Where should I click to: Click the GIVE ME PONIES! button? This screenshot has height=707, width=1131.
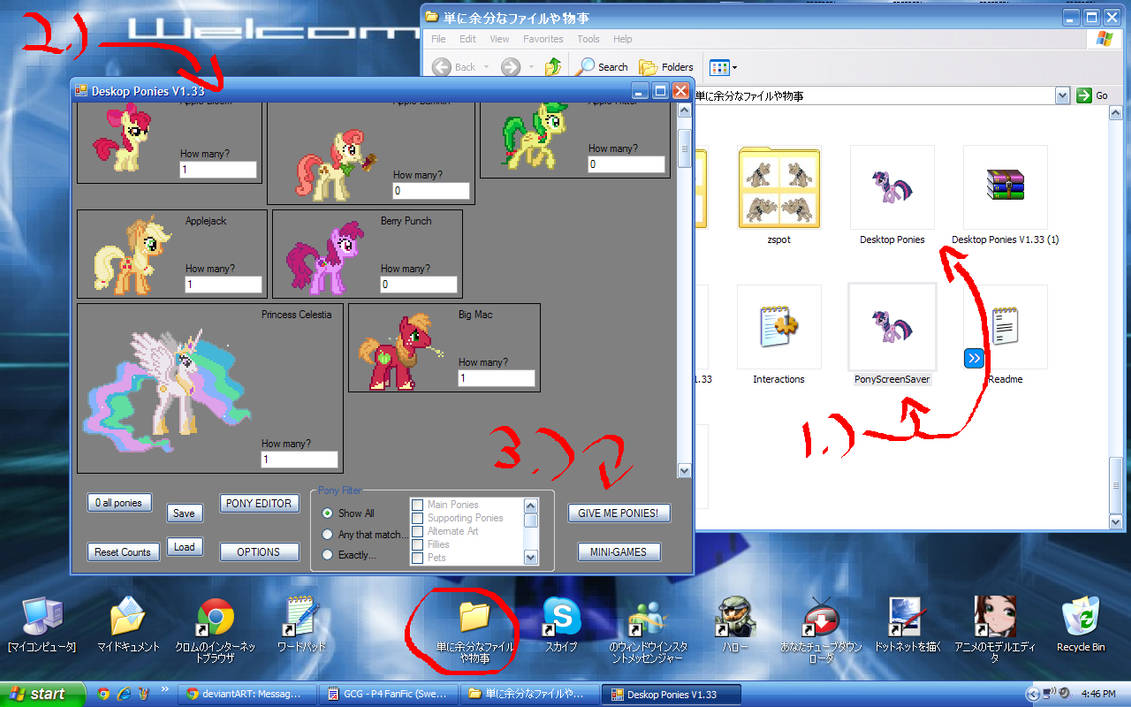click(618, 513)
